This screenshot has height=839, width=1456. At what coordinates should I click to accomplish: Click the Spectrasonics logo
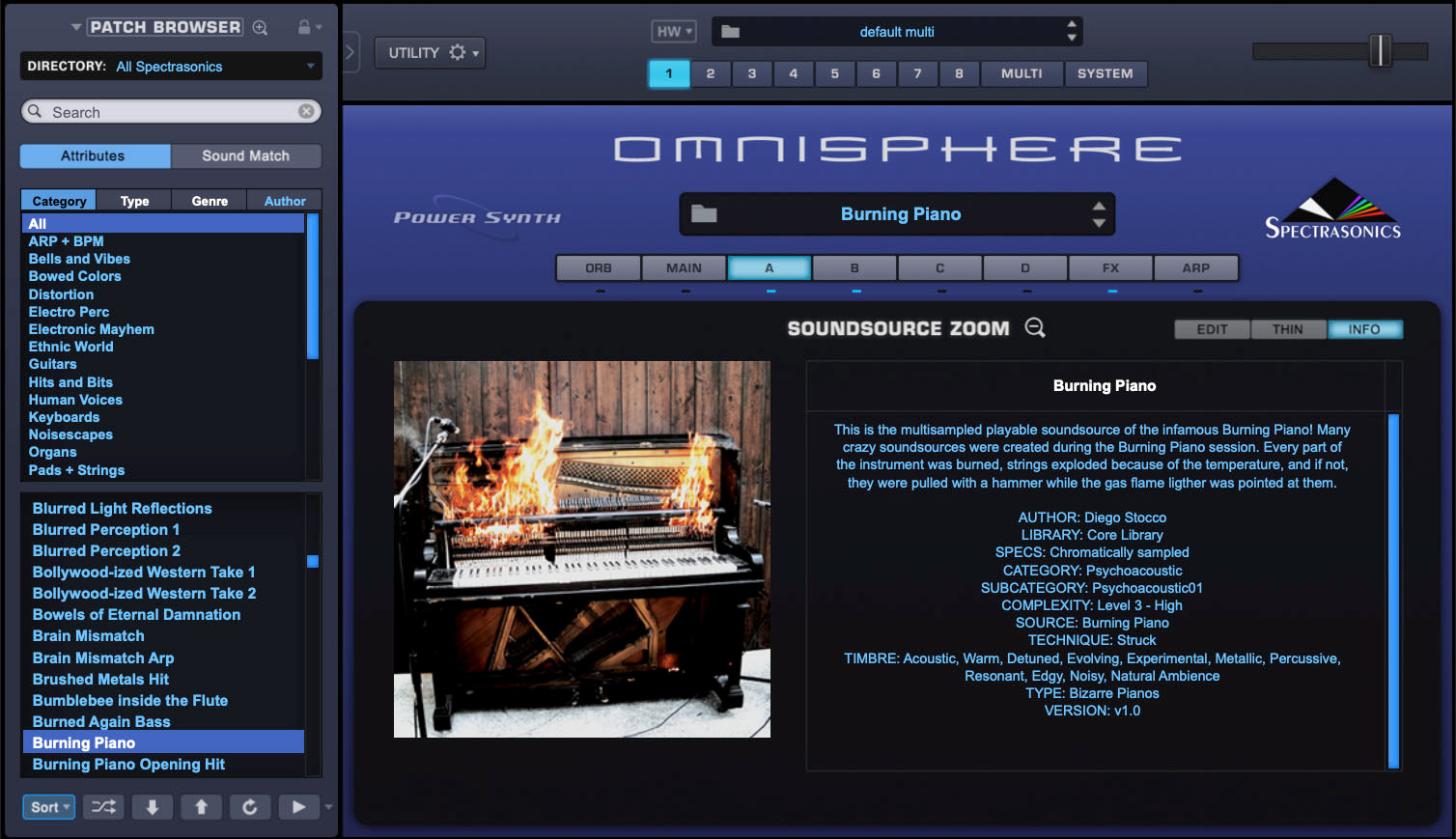1332,209
